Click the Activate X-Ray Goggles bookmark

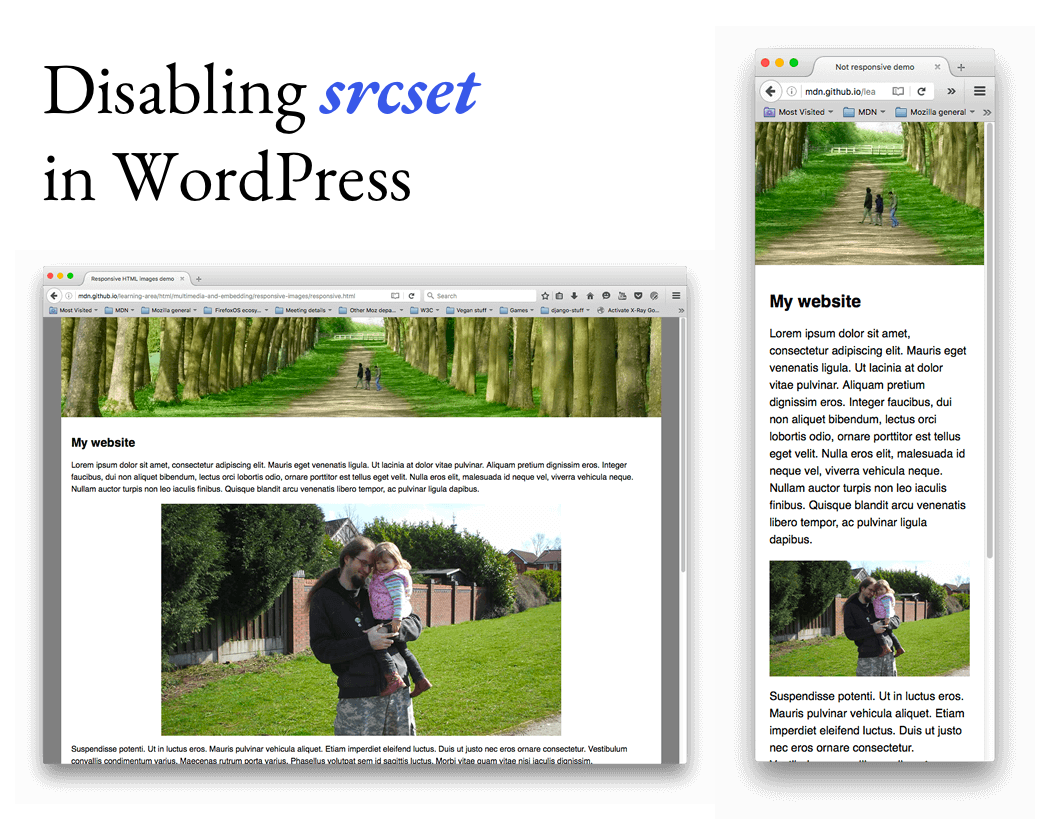pyautogui.click(x=632, y=310)
